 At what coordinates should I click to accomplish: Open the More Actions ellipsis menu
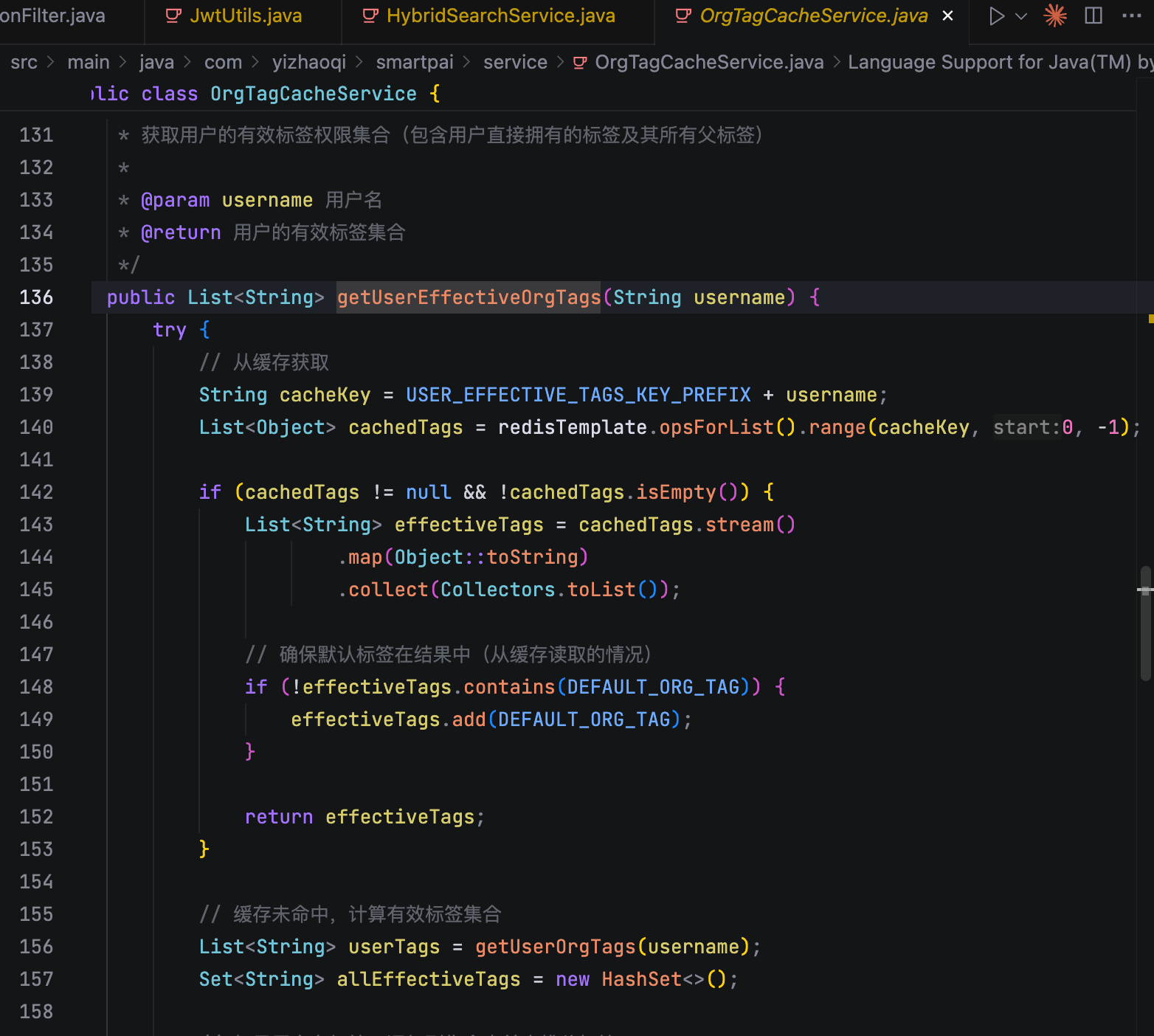click(1131, 15)
